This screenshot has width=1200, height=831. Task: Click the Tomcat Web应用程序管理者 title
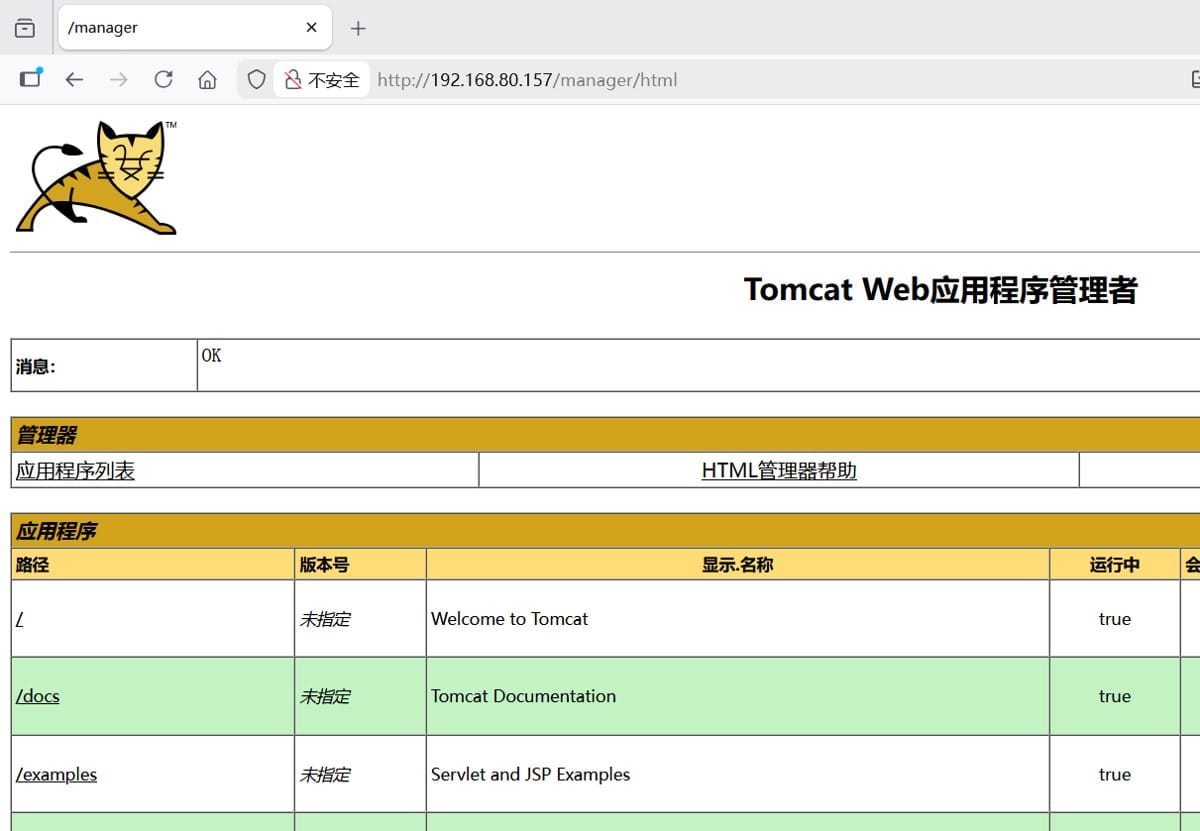click(941, 289)
